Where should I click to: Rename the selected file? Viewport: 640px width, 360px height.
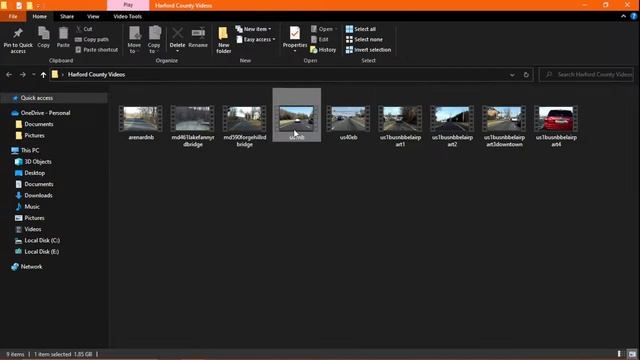(x=198, y=38)
